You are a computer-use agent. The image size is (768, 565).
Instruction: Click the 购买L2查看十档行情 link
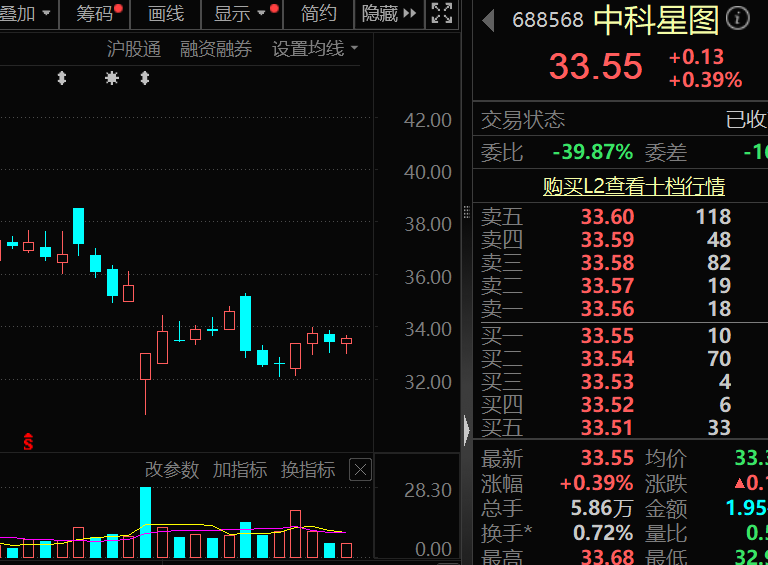pos(634,186)
